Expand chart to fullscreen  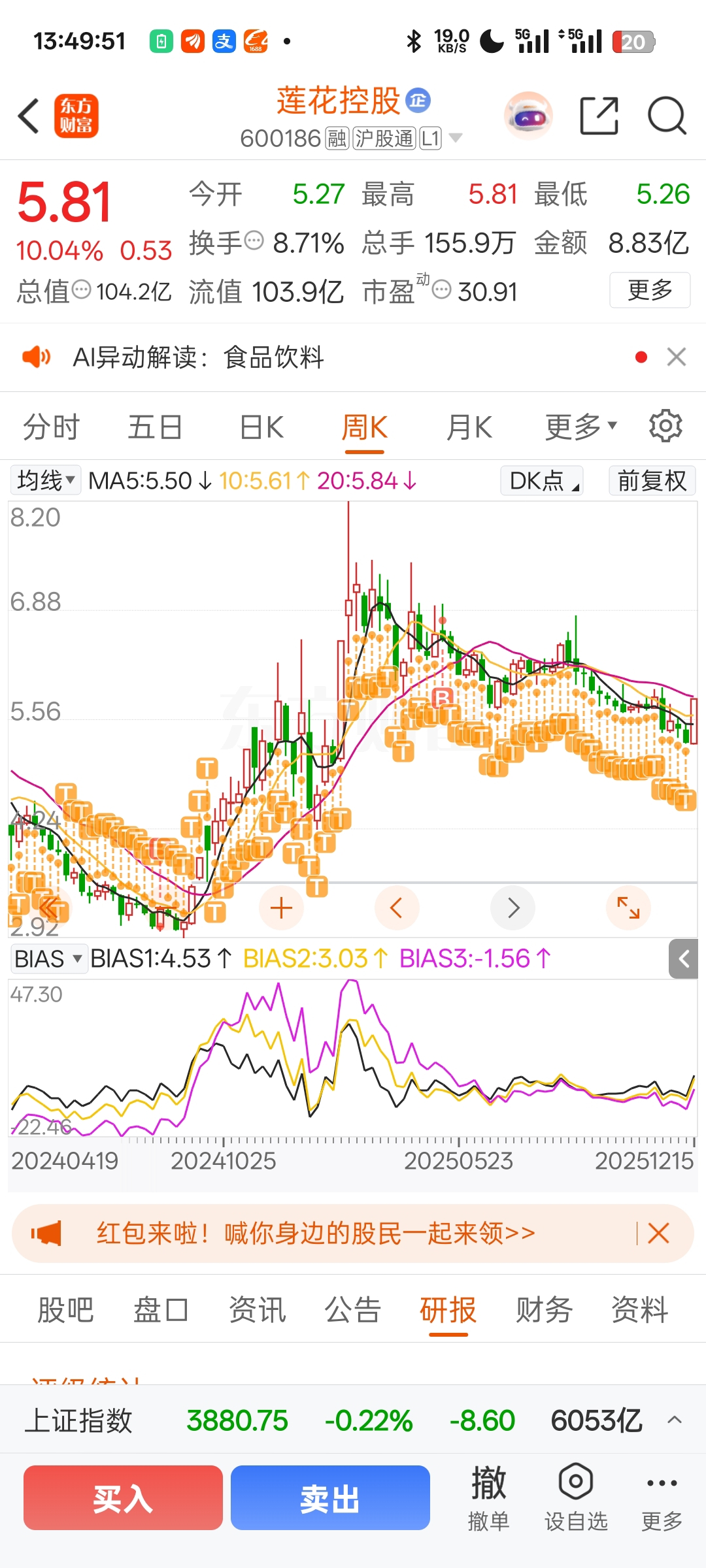(628, 908)
